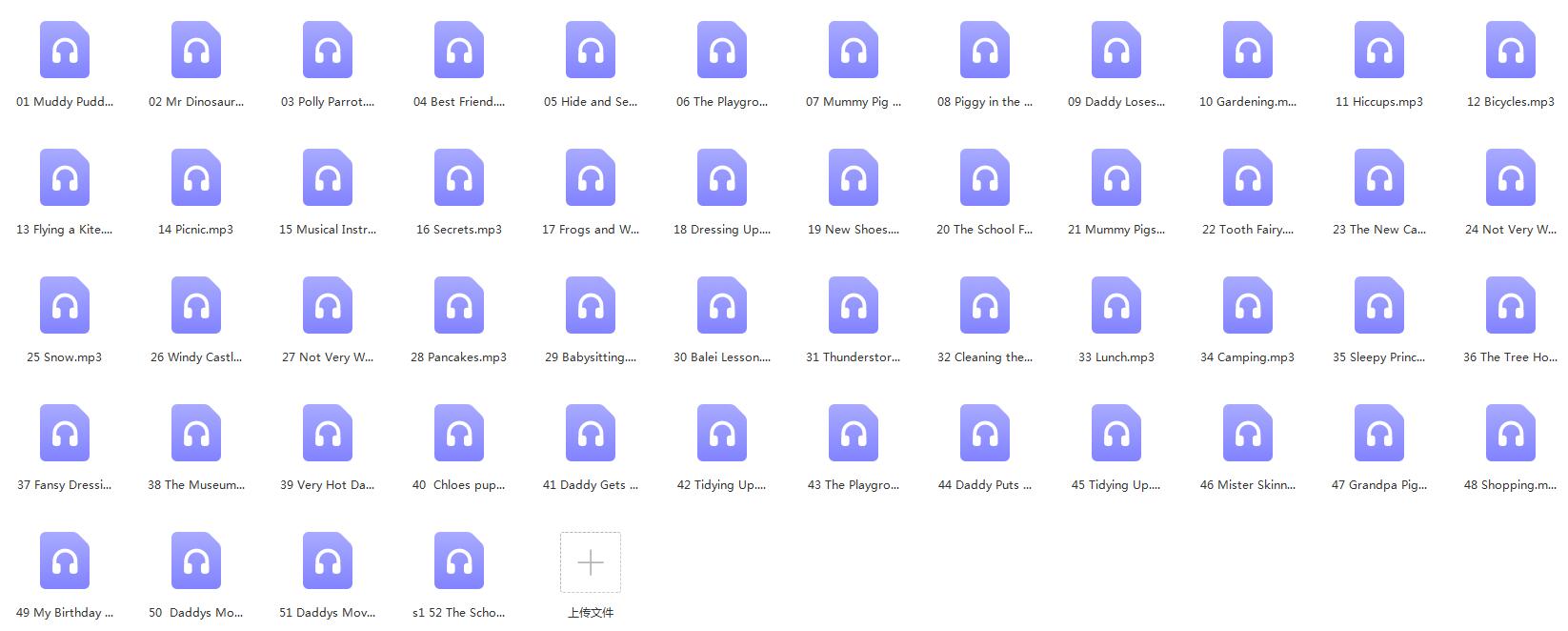Select the 02 Mr Dinosaur audio file icon
Viewport: 1568px width, 631px height.
pyautogui.click(x=196, y=50)
